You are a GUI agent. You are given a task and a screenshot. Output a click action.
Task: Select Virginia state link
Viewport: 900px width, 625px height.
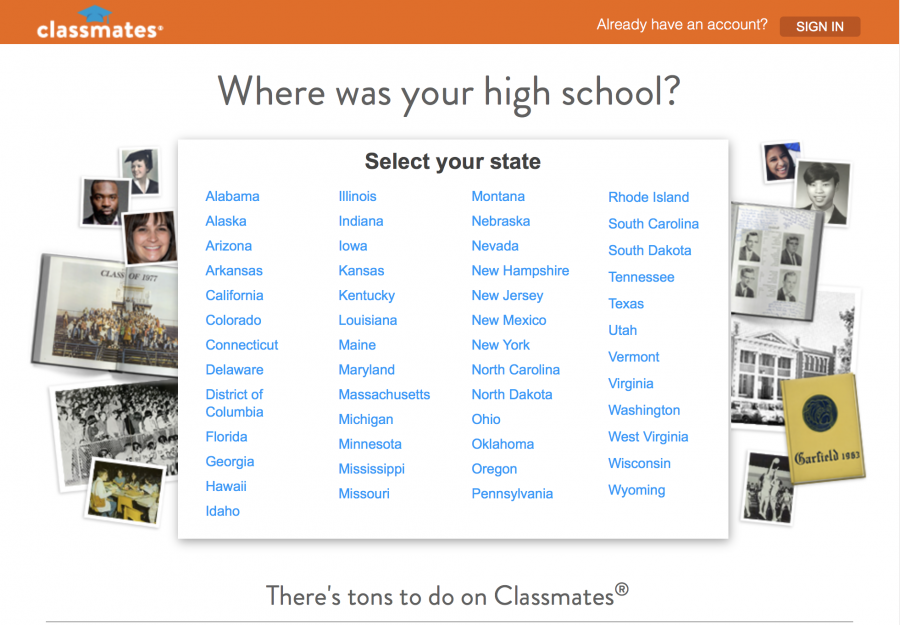point(631,383)
